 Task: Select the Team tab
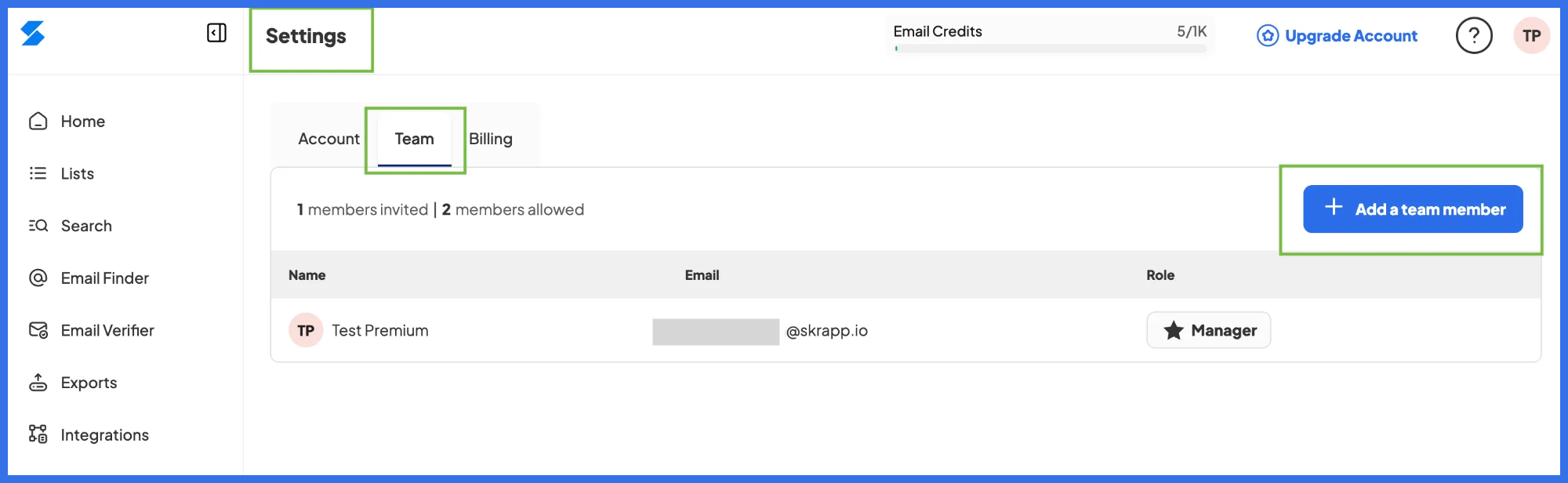(414, 139)
